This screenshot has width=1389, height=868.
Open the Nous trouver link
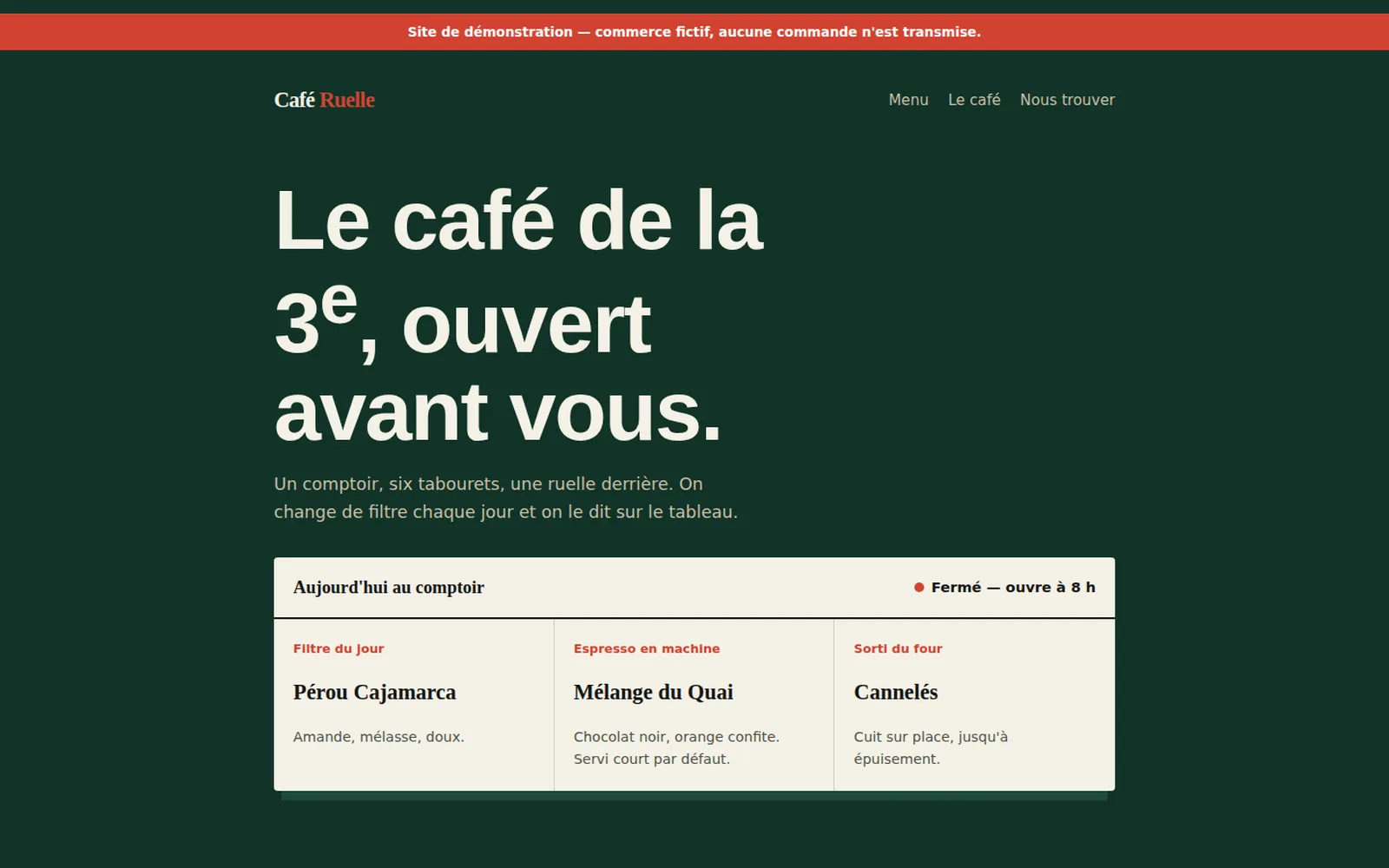pos(1067,100)
